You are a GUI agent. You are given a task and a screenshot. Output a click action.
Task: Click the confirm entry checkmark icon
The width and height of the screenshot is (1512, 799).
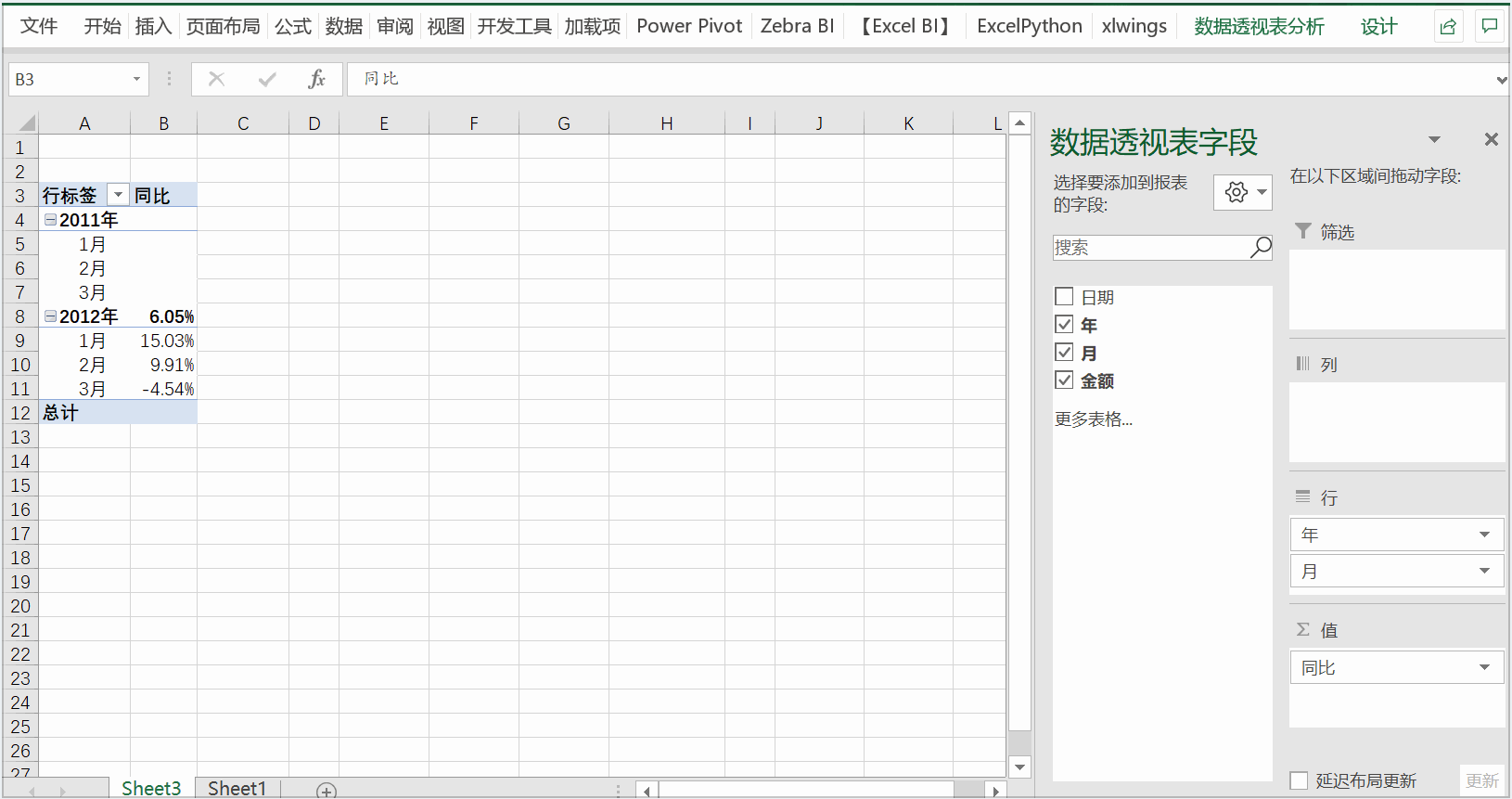[267, 79]
